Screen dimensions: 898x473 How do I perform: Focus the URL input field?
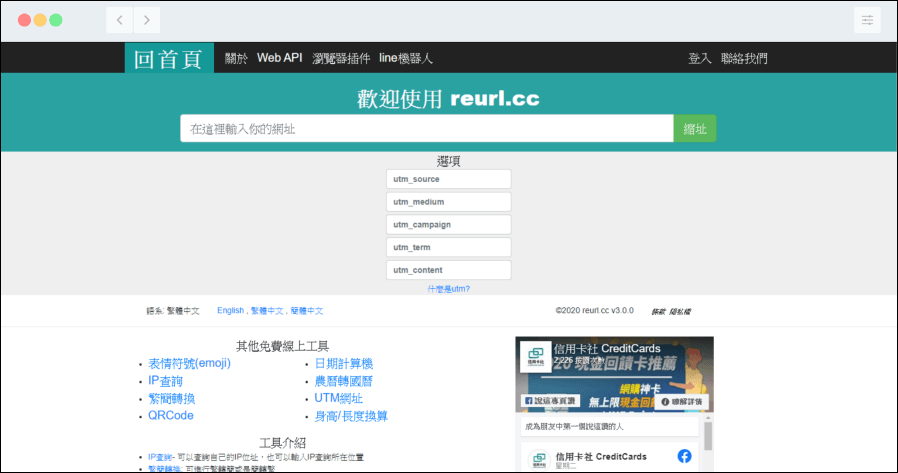[427, 128]
